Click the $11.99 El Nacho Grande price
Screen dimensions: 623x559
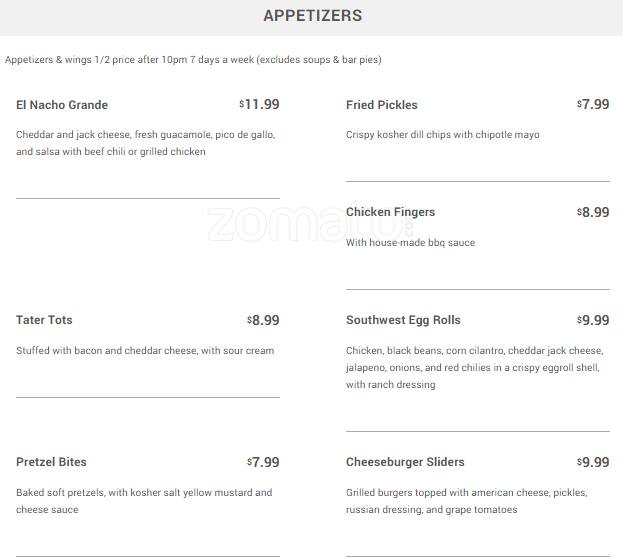tap(260, 104)
